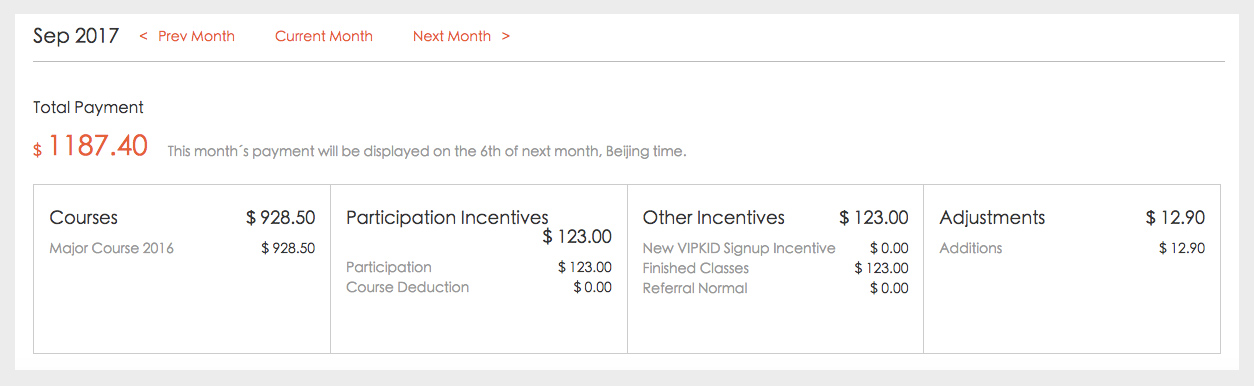The height and width of the screenshot is (386, 1254).
Task: Open the Courses section heading
Action: pos(84,217)
